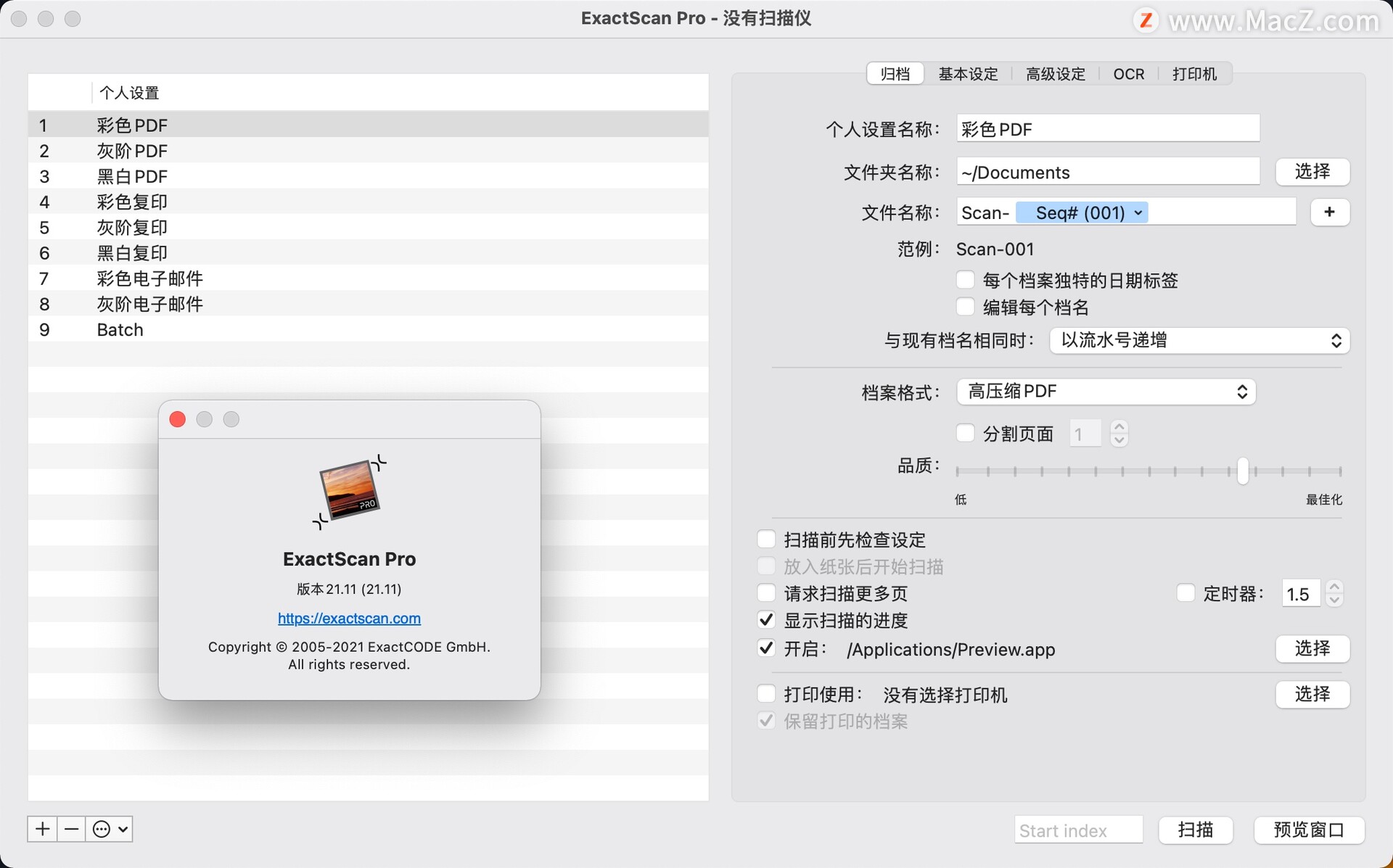Click the 个人设置名称 input field
The height and width of the screenshot is (868, 1393).
point(1108,128)
